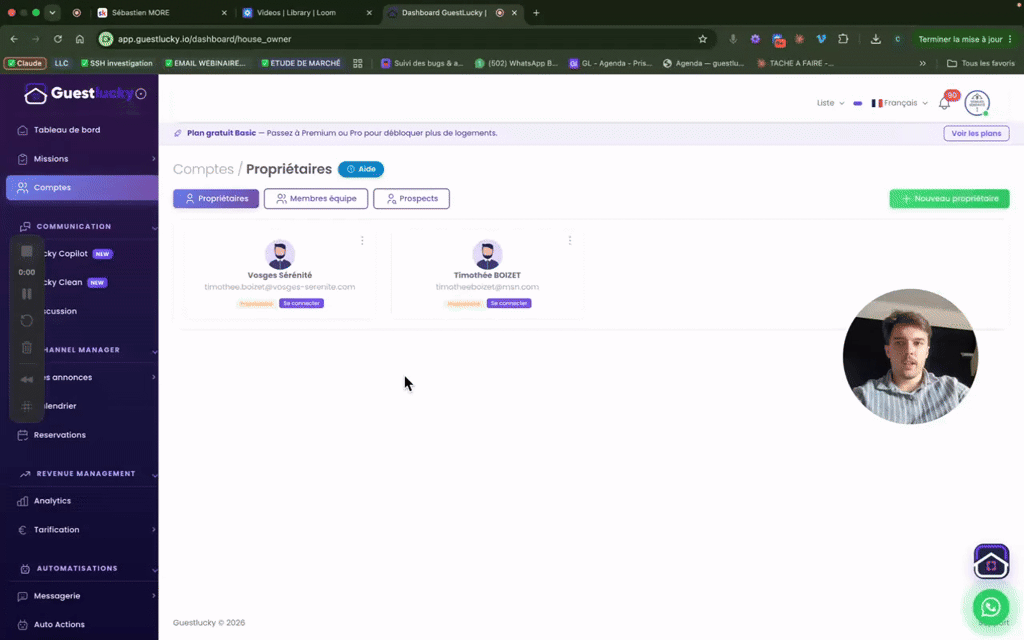Screen dimensions: 1024x640
Task: Reload the page
Action: pos(57,39)
